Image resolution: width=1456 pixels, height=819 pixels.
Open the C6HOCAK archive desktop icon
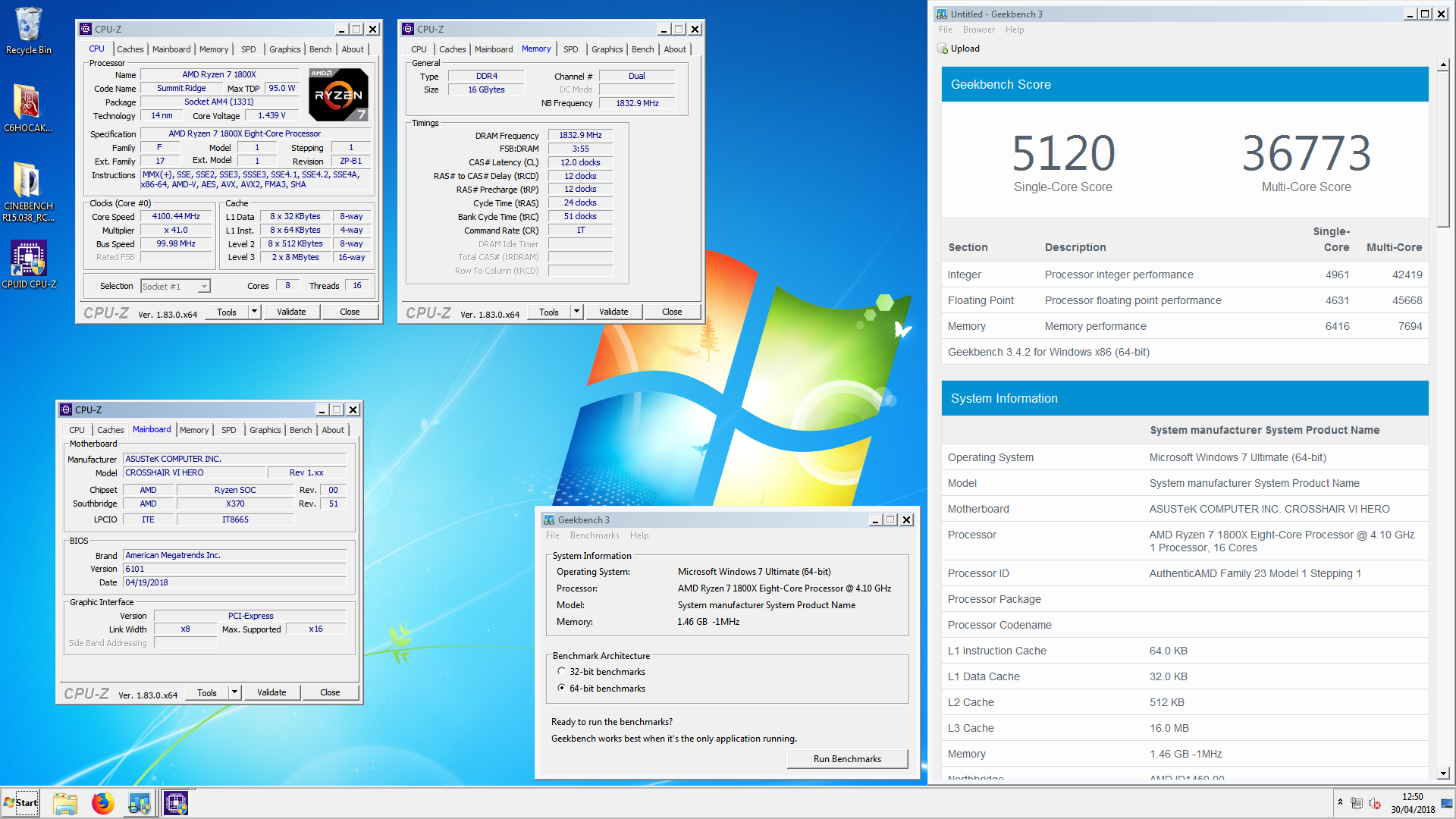click(28, 108)
